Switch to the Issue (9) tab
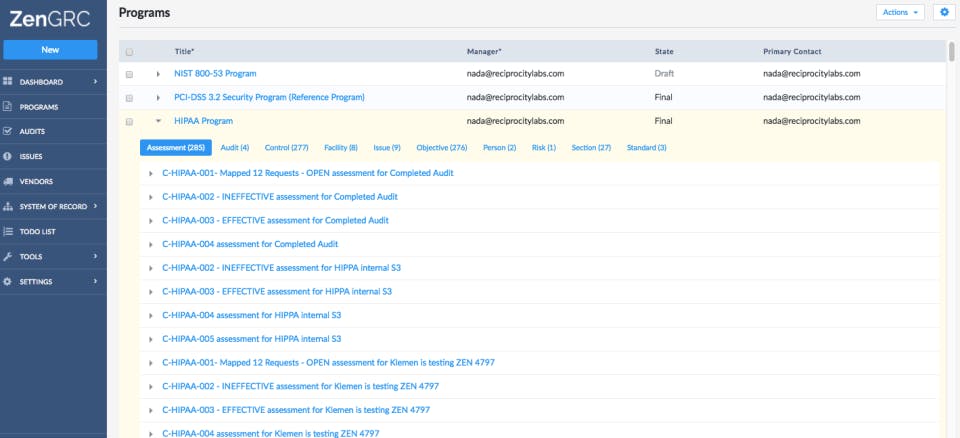This screenshot has width=960, height=438. tap(387, 148)
